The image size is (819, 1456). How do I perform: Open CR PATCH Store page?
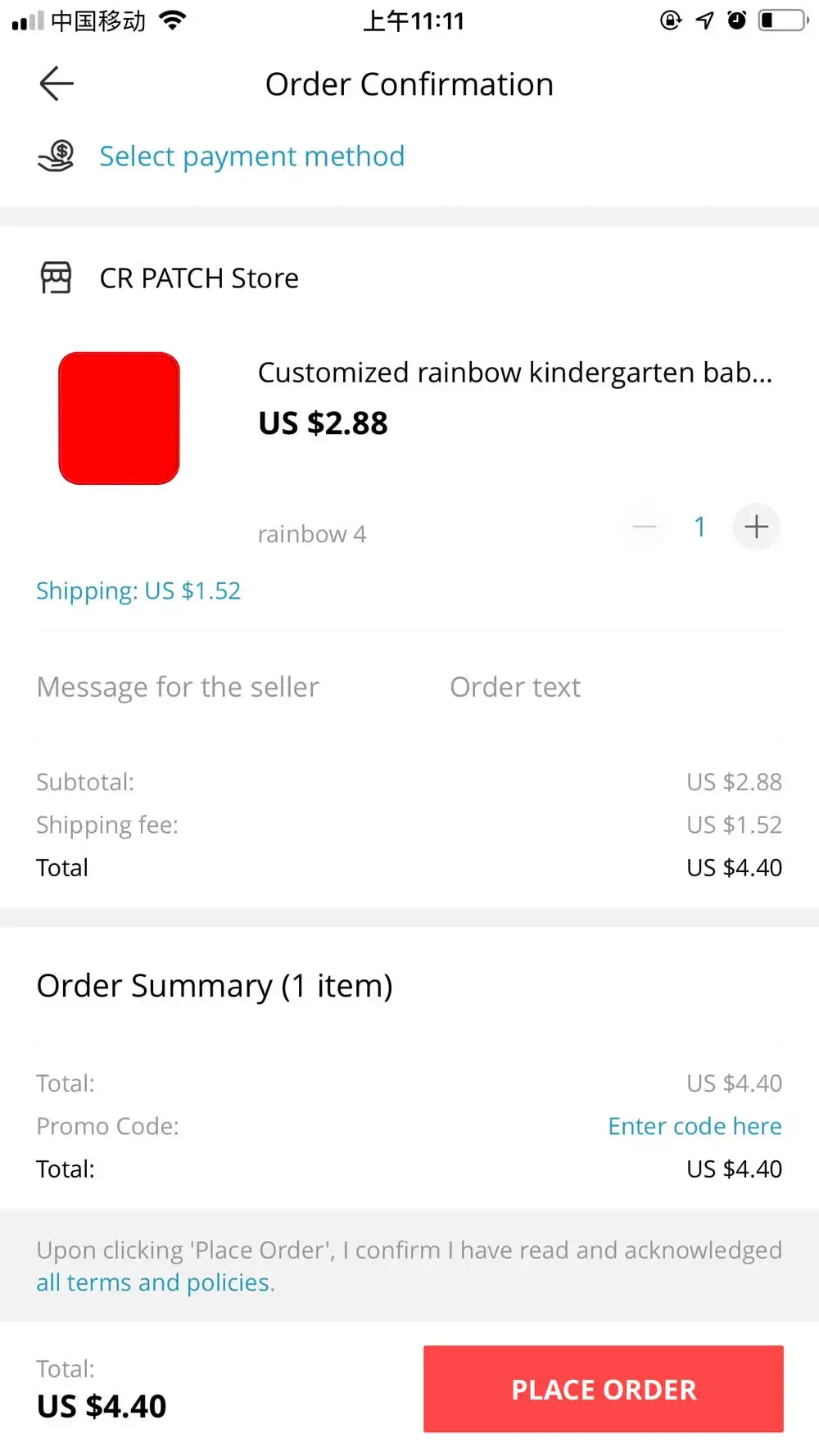(x=199, y=278)
